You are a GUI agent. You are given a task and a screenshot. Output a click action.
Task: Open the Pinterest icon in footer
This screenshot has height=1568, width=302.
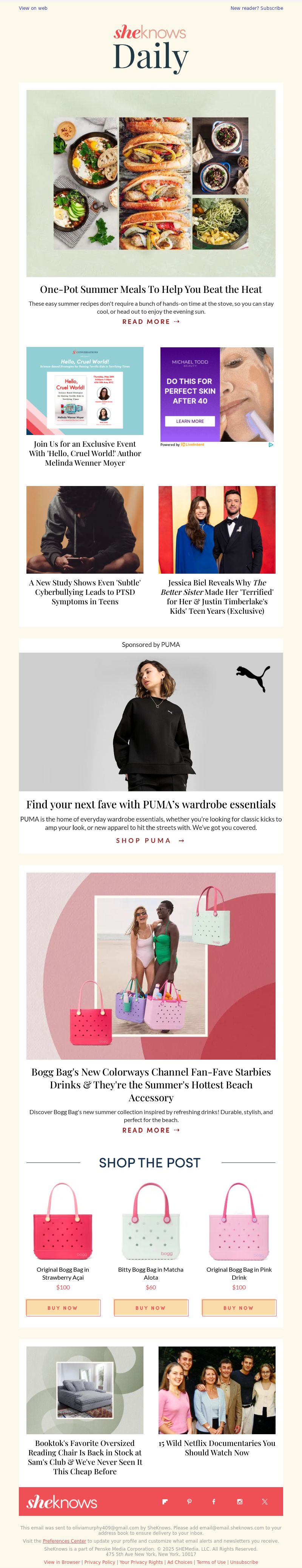189,1501
